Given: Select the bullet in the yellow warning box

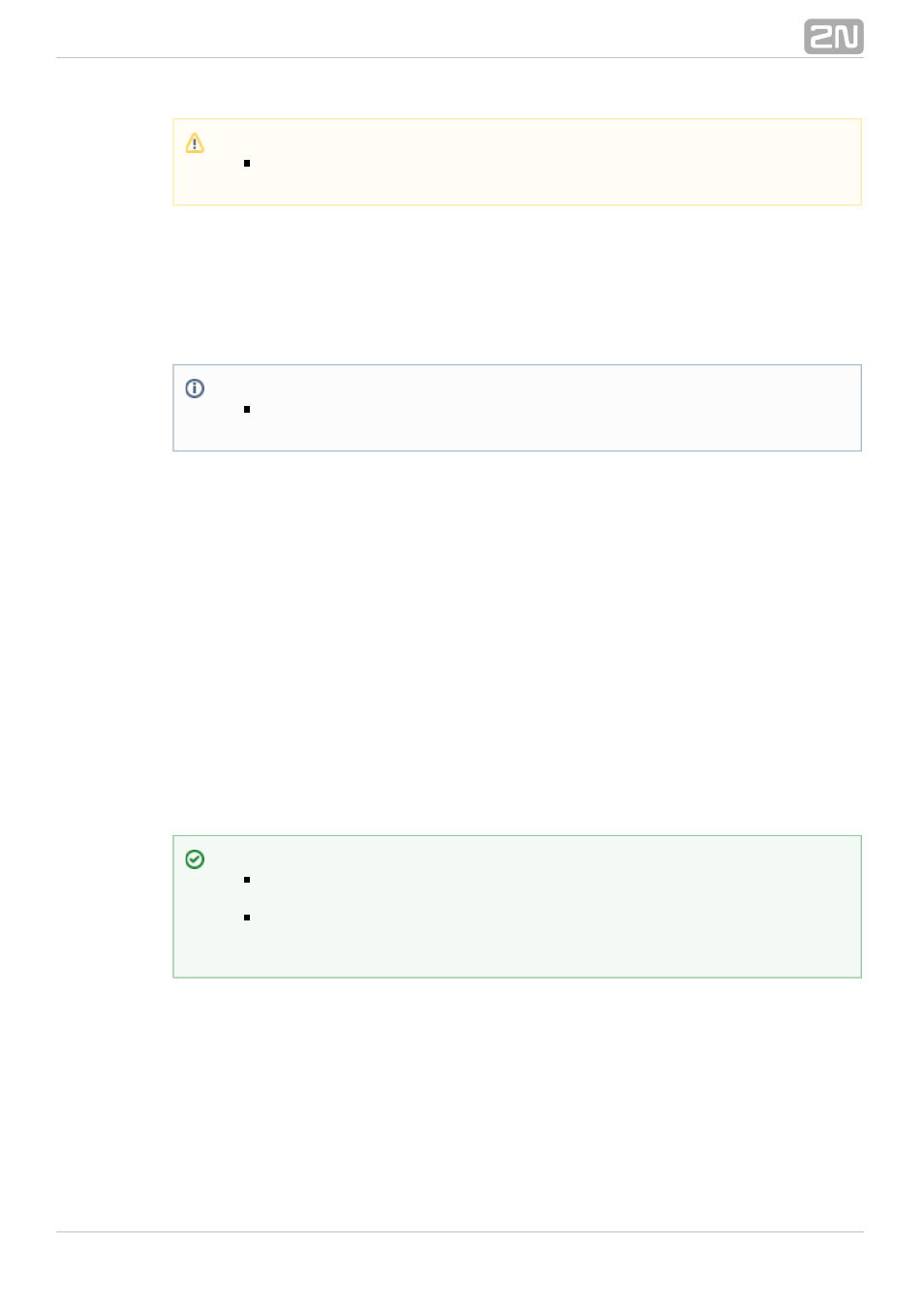Looking at the screenshot, I should click(247, 163).
